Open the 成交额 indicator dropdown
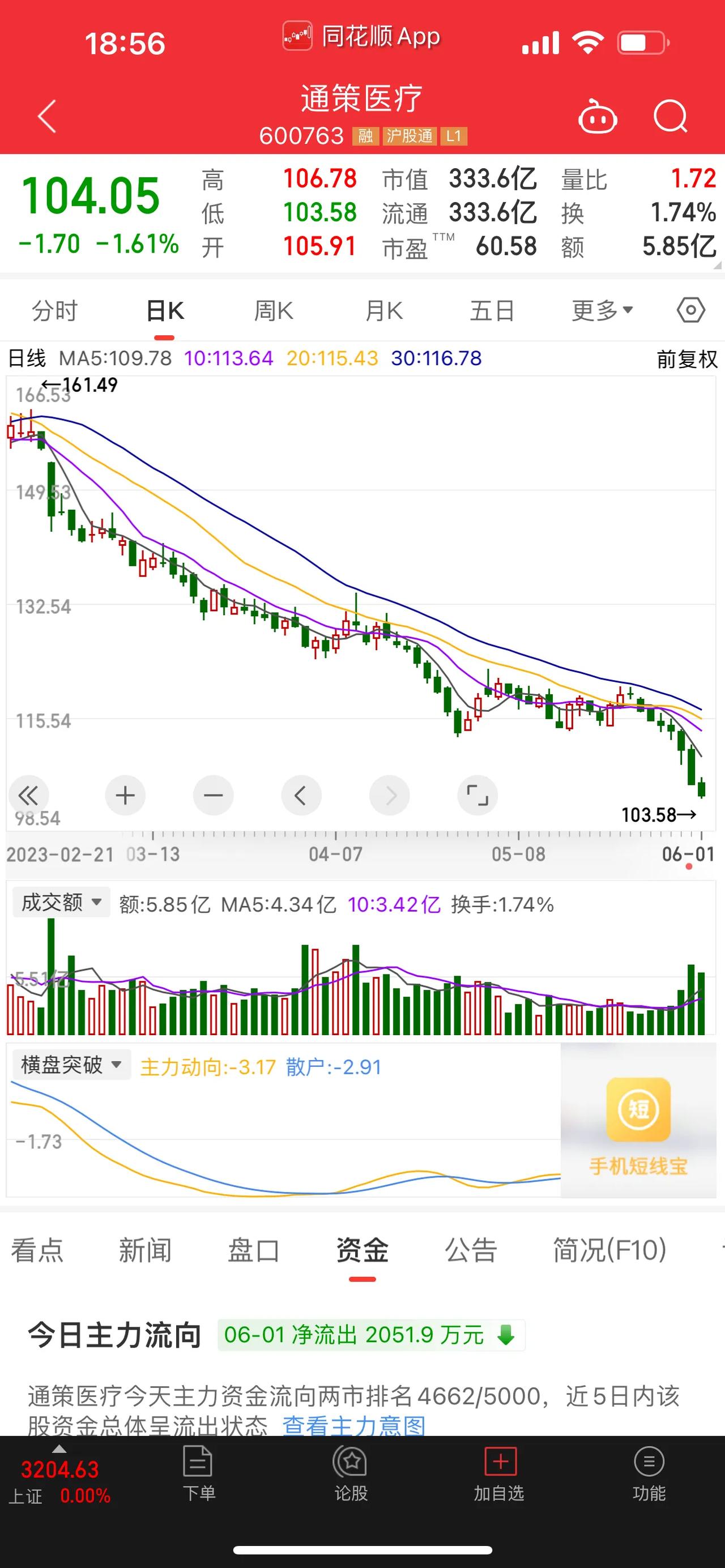The height and width of the screenshot is (1568, 725). [x=61, y=902]
